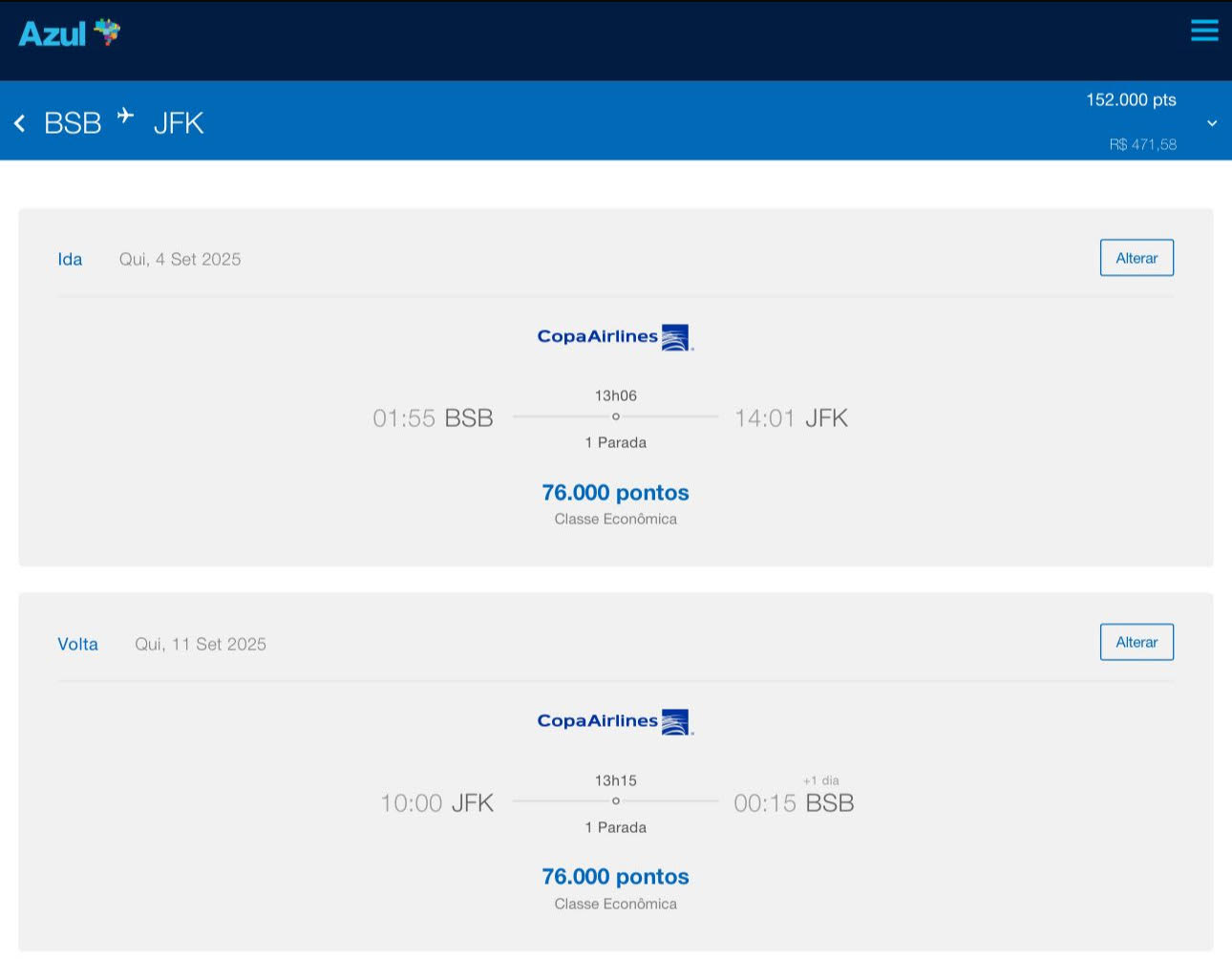Click the Azul logo
1232x959 pixels.
coord(70,33)
